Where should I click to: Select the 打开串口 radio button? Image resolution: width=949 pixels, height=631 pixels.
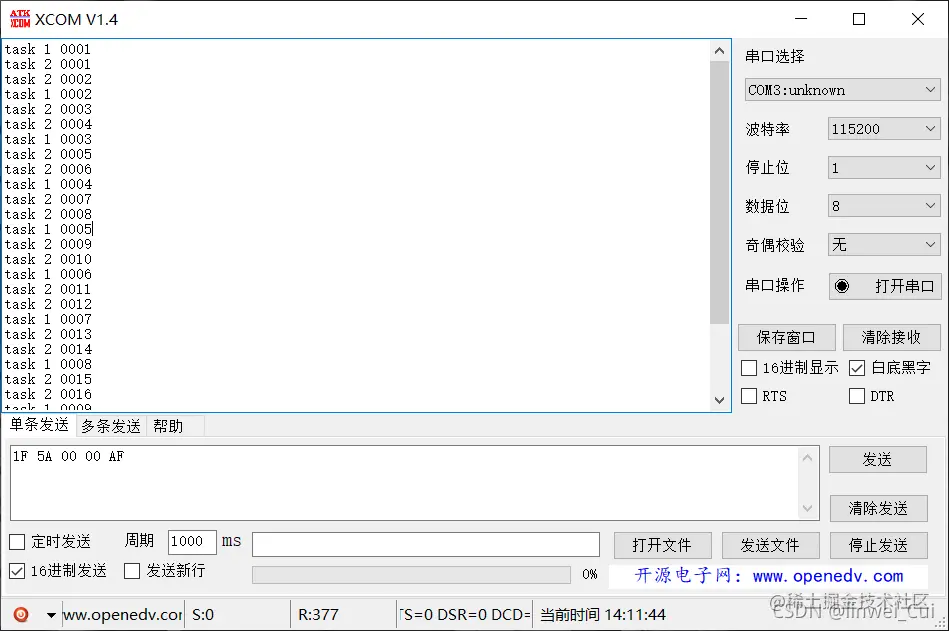(x=841, y=286)
